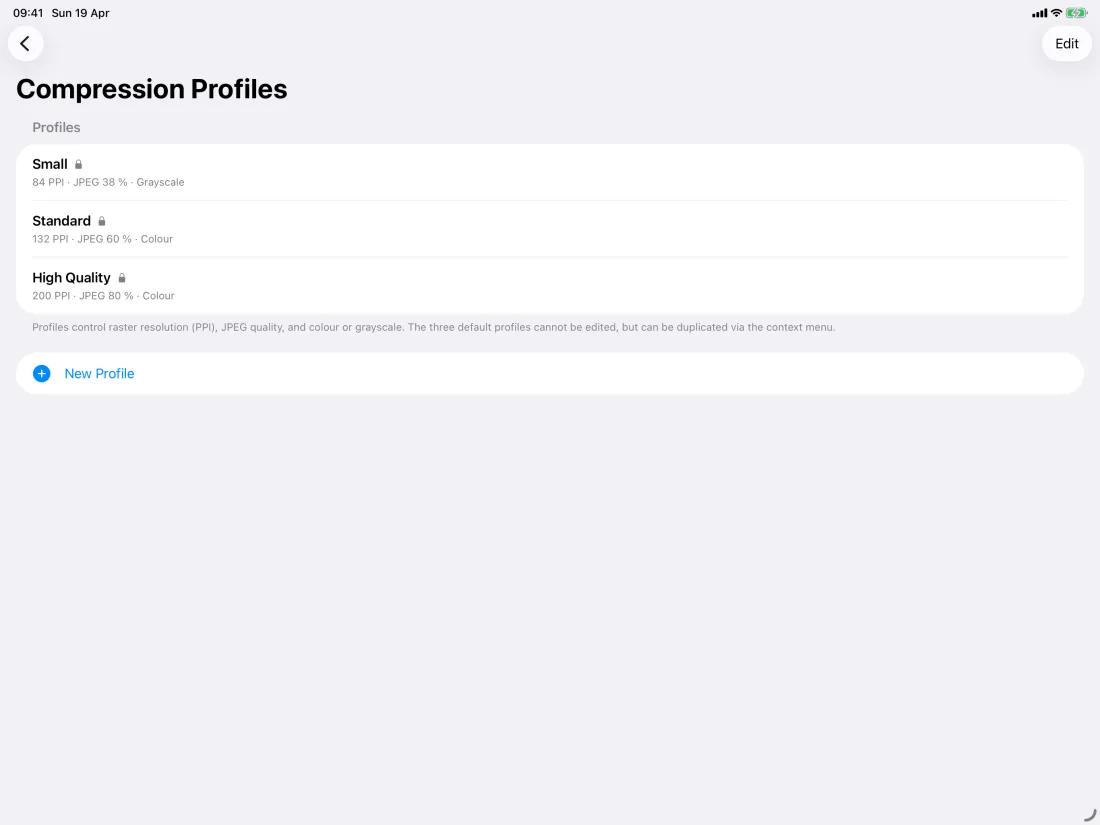Viewport: 1100px width, 825px height.
Task: Select the Standard profile row
Action: coord(550,229)
